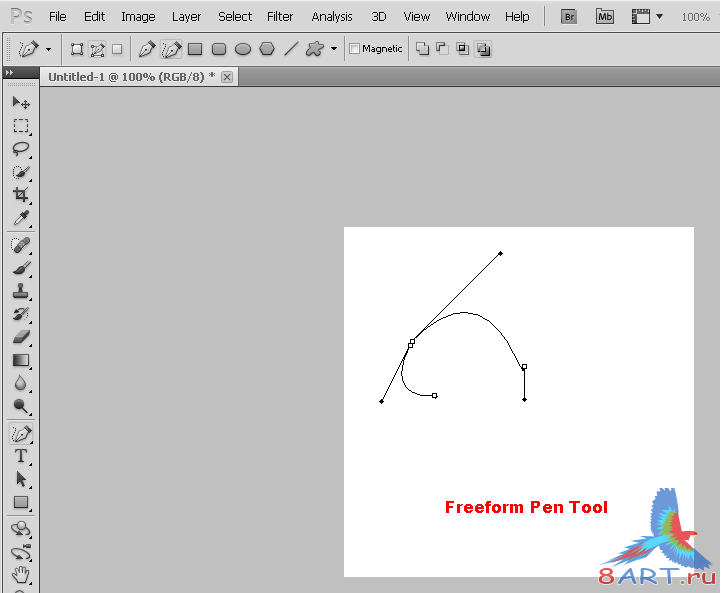Select the Blur tool
The width and height of the screenshot is (723, 593).
coord(21,383)
